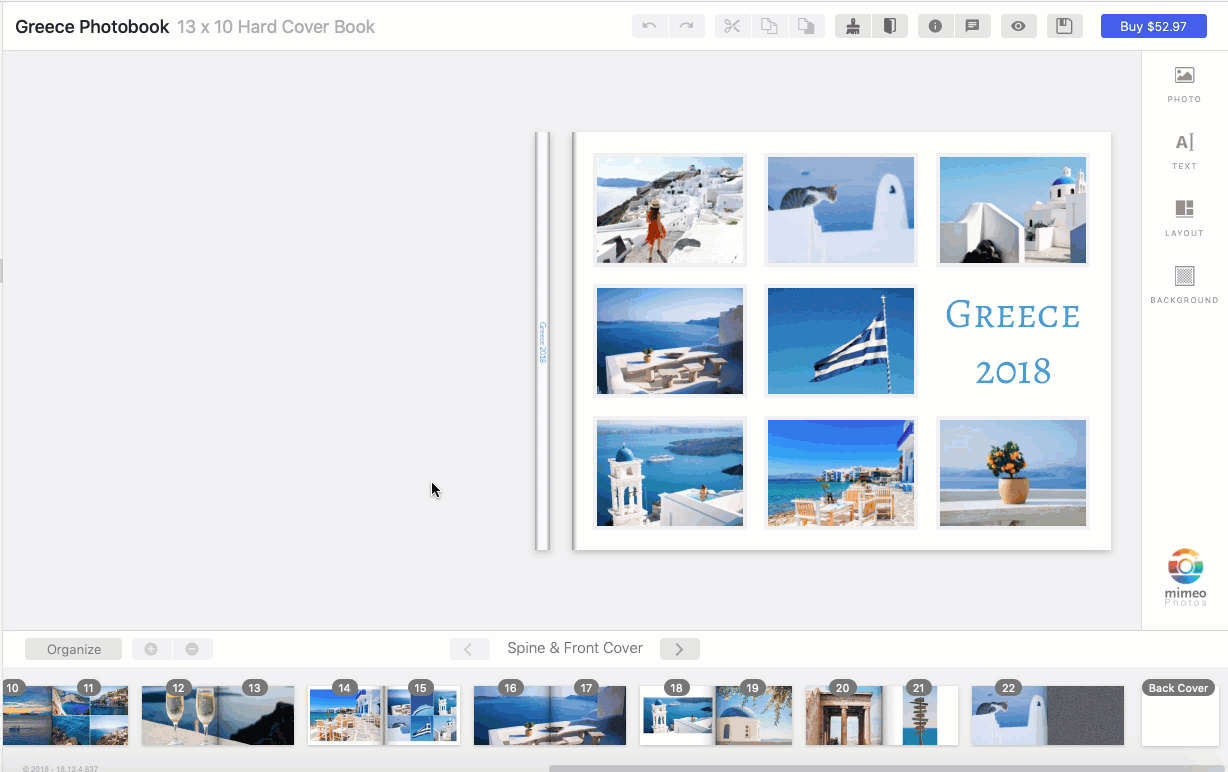Open the Text panel
The image size is (1228, 772).
[x=1184, y=148]
